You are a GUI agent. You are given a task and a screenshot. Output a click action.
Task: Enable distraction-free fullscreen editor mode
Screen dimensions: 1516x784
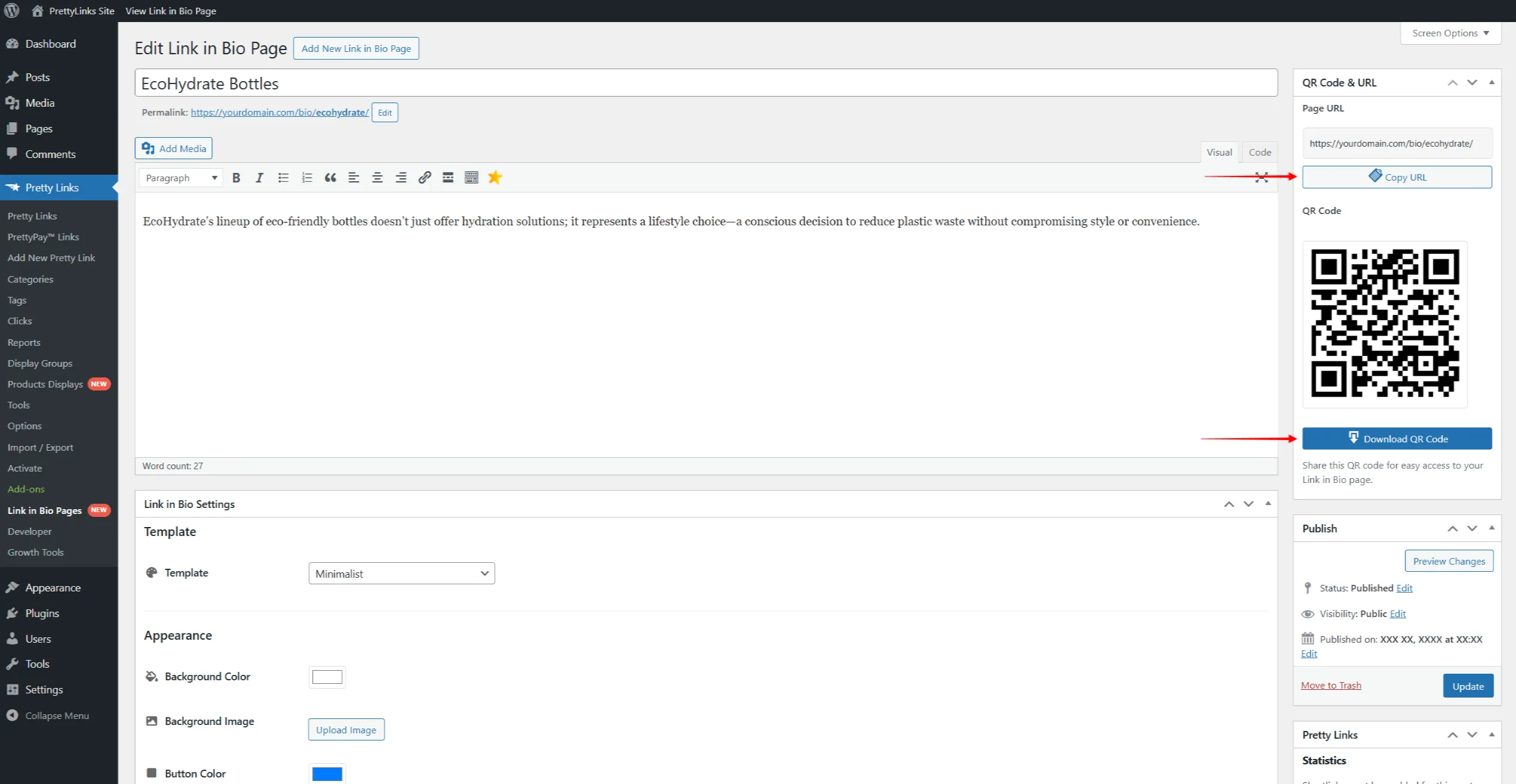tap(1261, 178)
